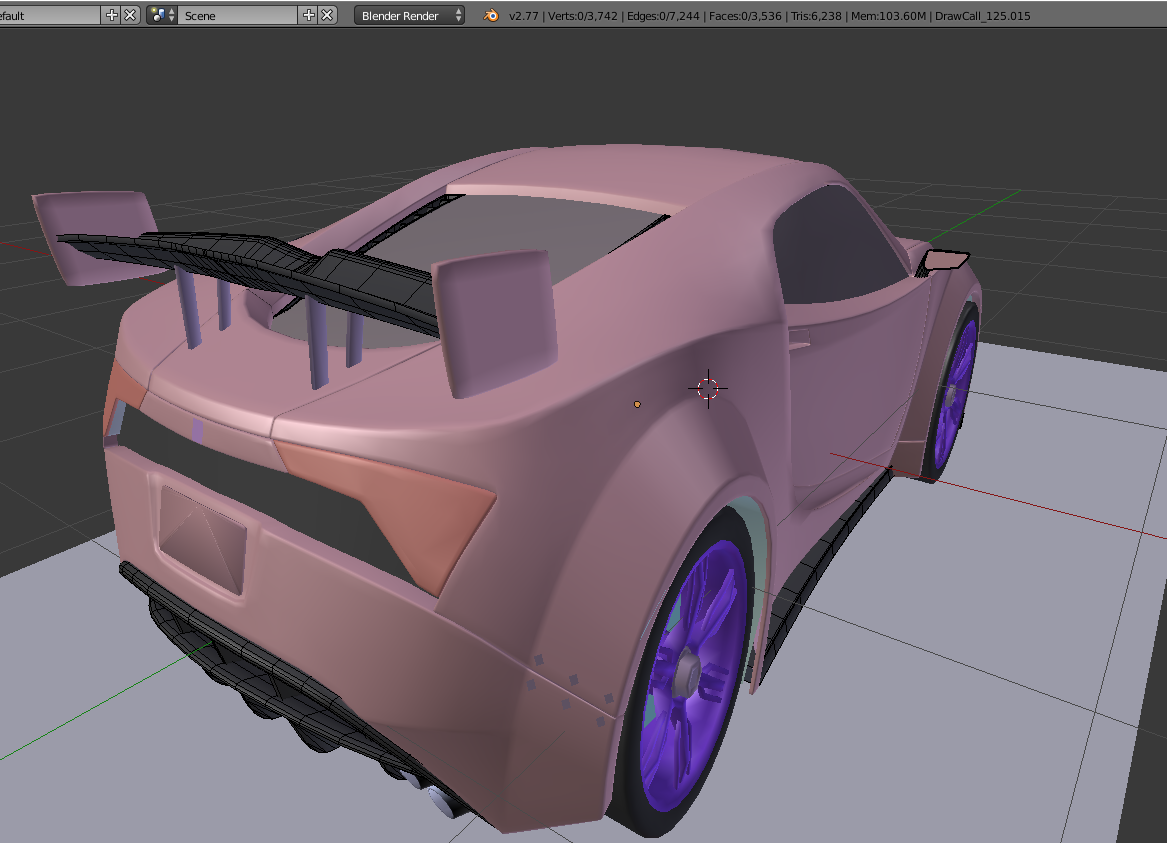Click the Scene name field
1167x843 pixels.
[237, 15]
